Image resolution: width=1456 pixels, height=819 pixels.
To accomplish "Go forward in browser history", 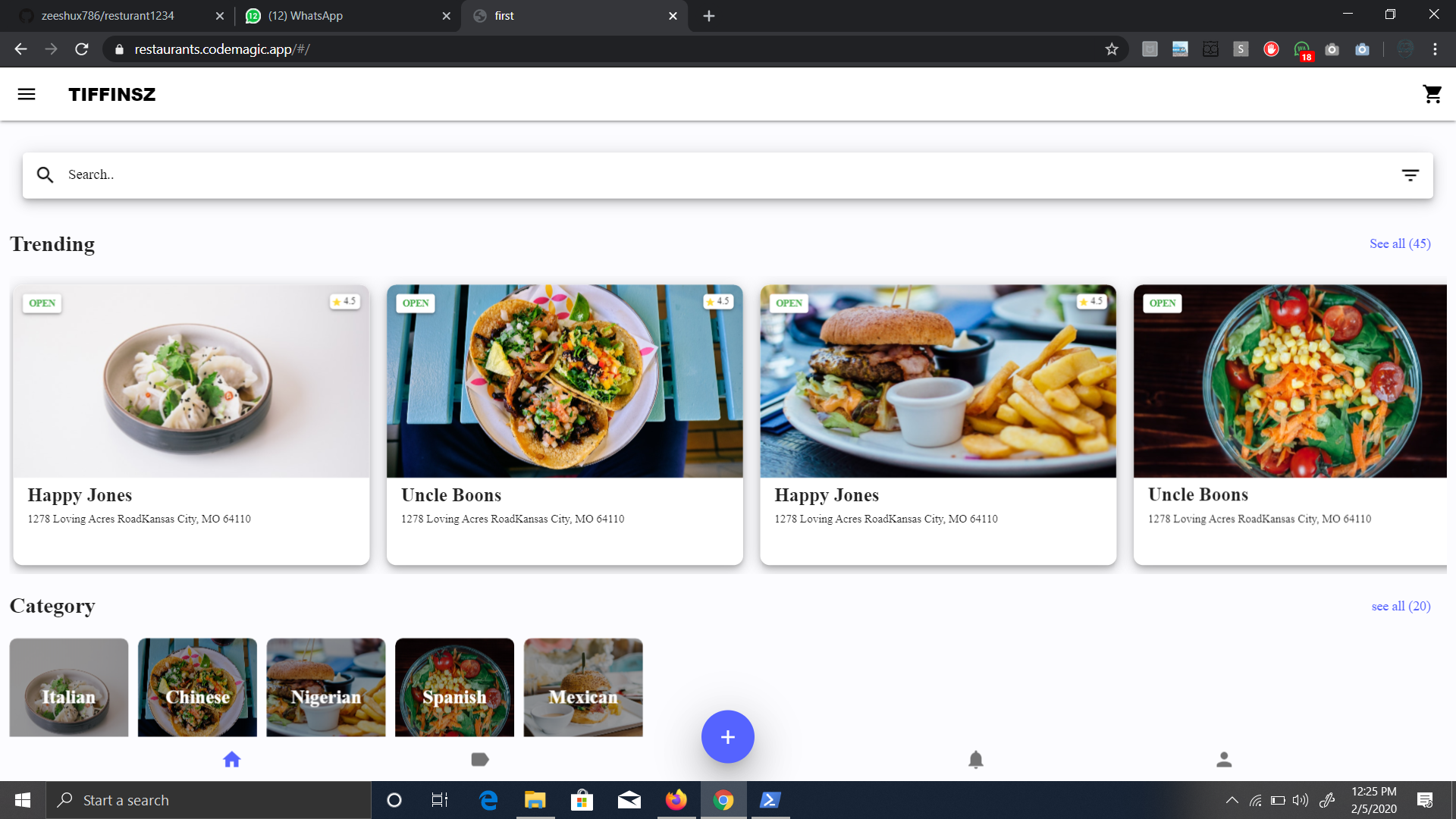I will point(51,49).
